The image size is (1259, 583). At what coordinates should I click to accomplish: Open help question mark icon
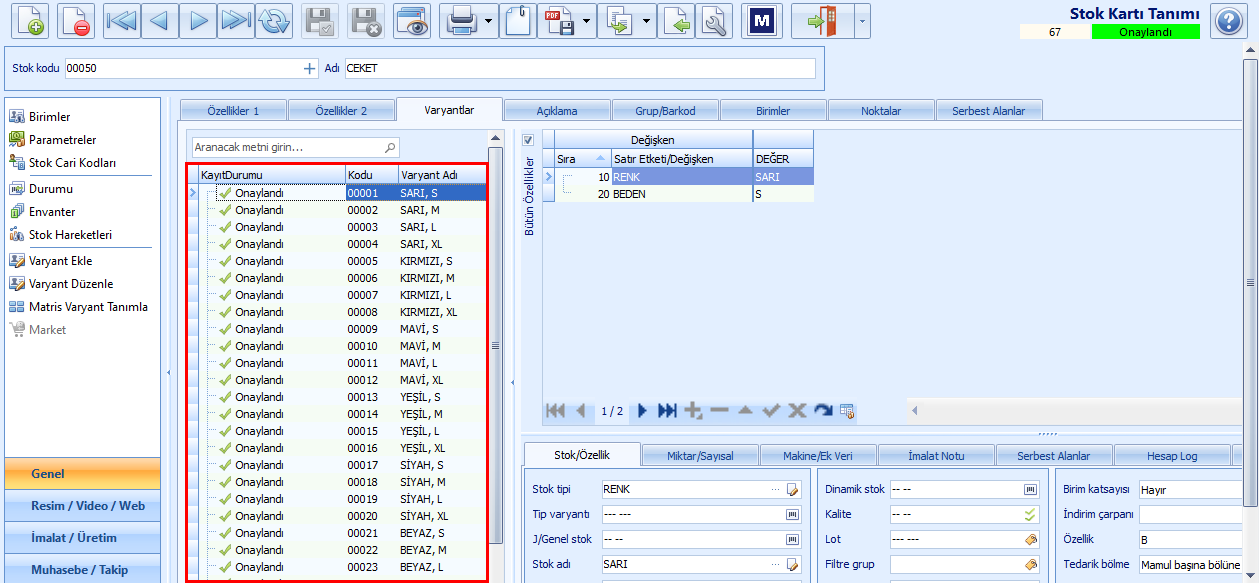tap(1227, 21)
